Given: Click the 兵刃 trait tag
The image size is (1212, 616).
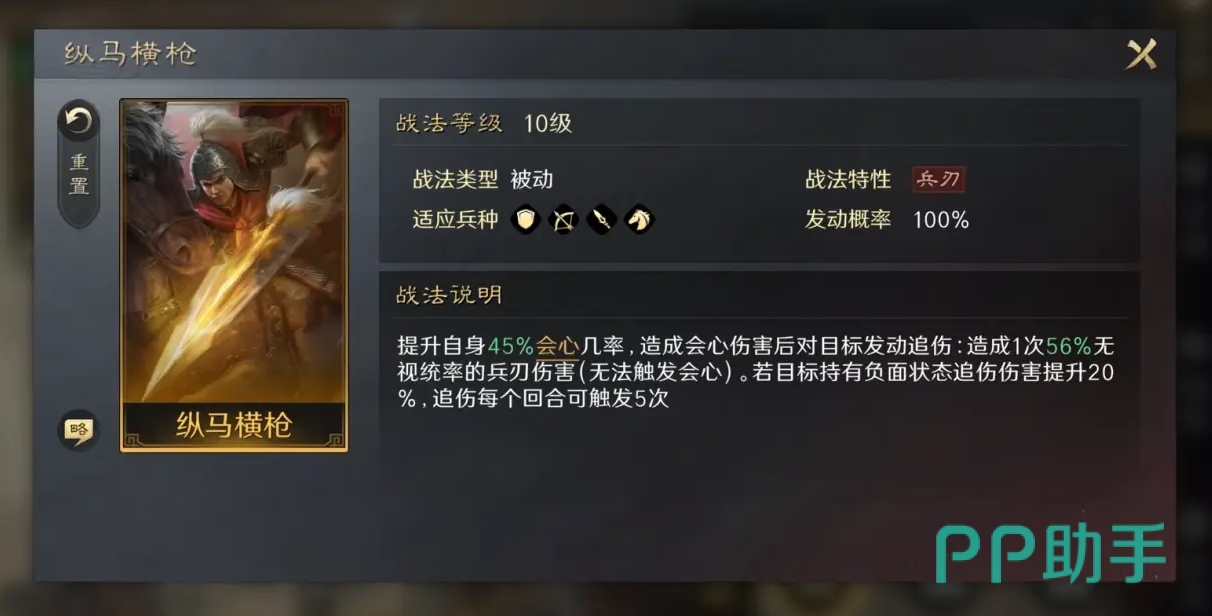Looking at the screenshot, I should point(939,180).
